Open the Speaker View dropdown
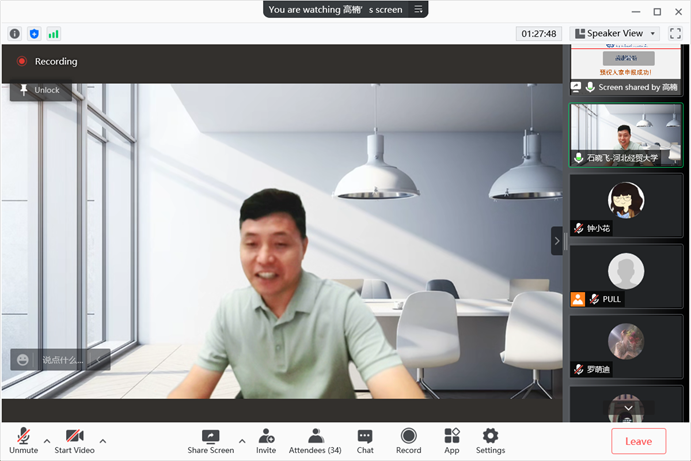691x461 pixels. pos(614,33)
